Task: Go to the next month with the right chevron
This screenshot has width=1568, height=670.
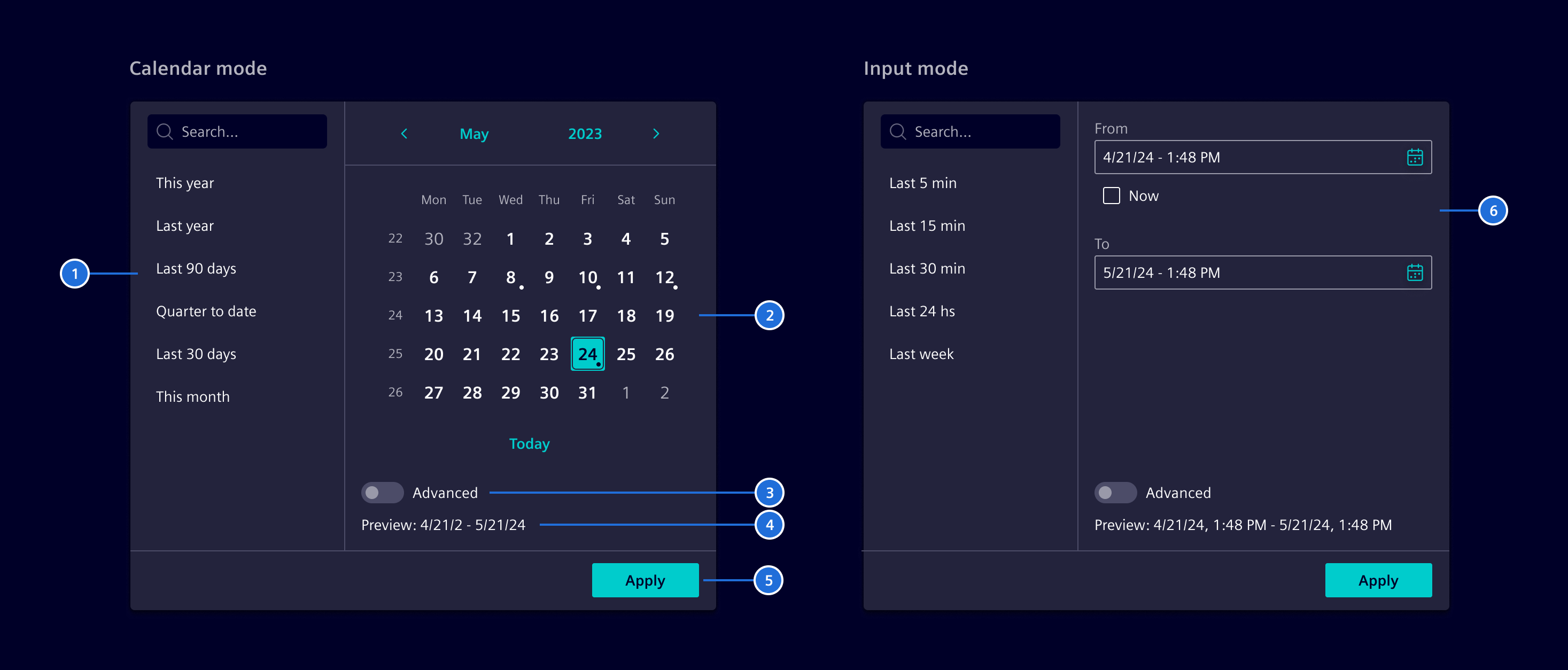Action: (x=656, y=133)
